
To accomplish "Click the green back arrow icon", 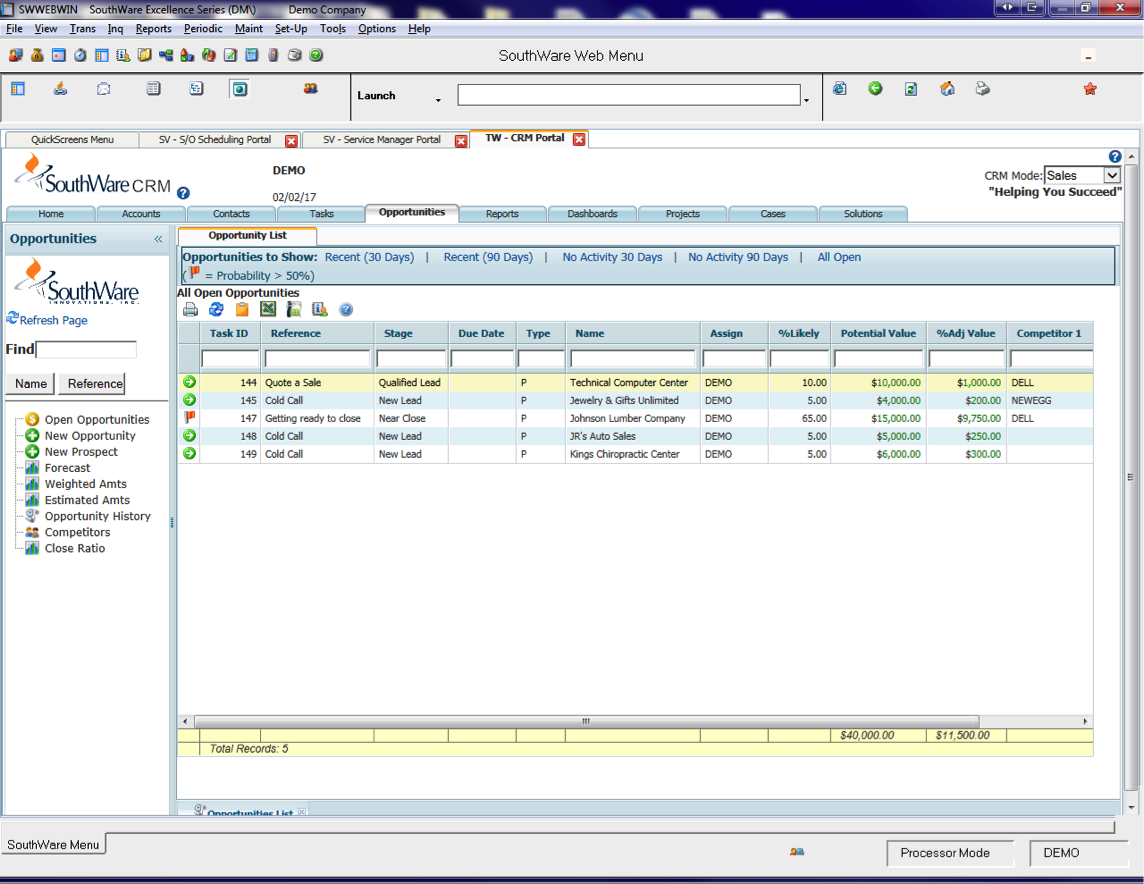I will point(876,88).
